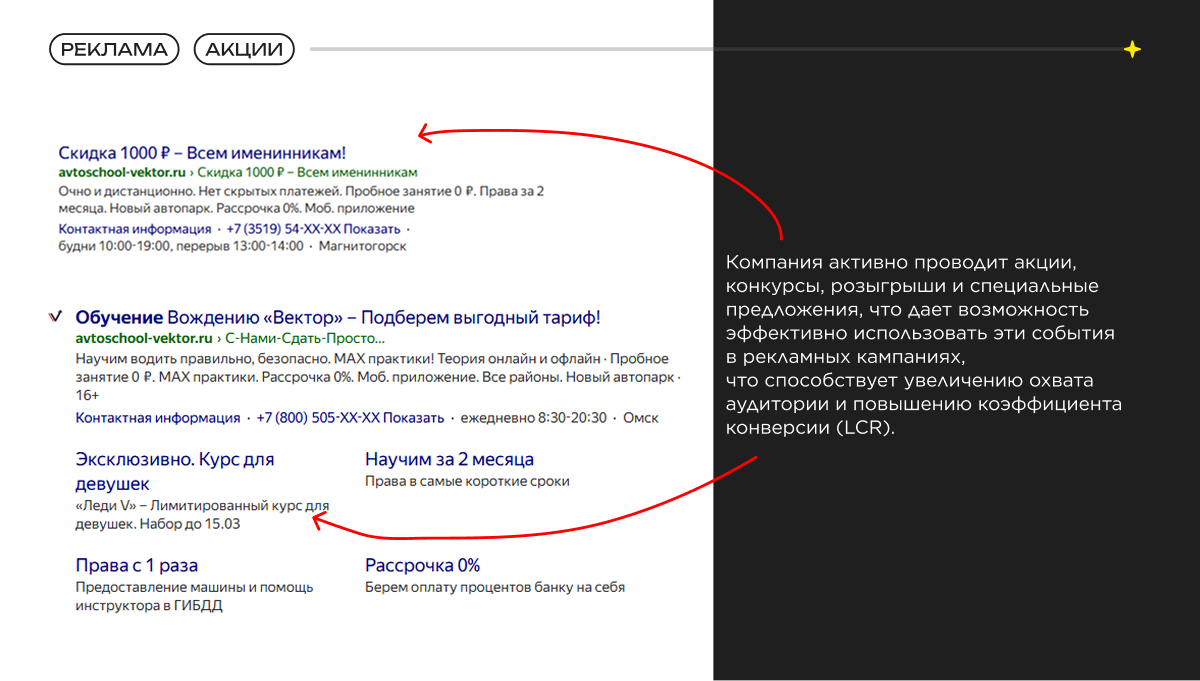This screenshot has width=1200, height=681.
Task: Click 'Научим водить правильно, безопасно' description
Action: pyautogui.click(x=378, y=376)
